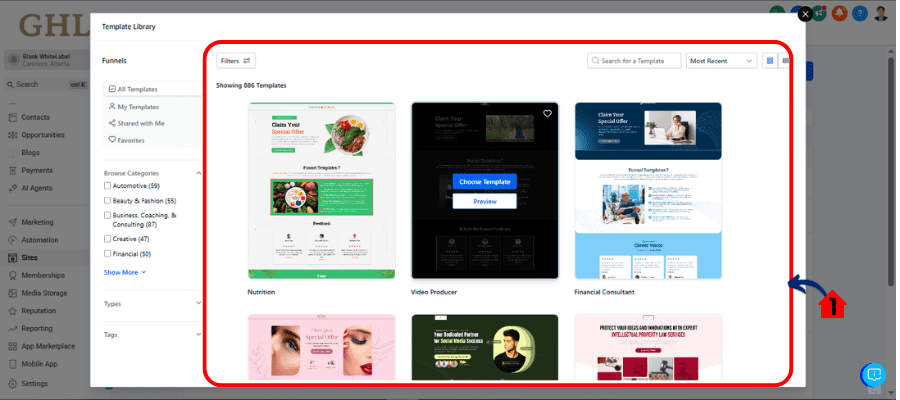Screen dimensions: 900x400
Task: Collapse the Browse Categories section
Action: click(x=199, y=173)
